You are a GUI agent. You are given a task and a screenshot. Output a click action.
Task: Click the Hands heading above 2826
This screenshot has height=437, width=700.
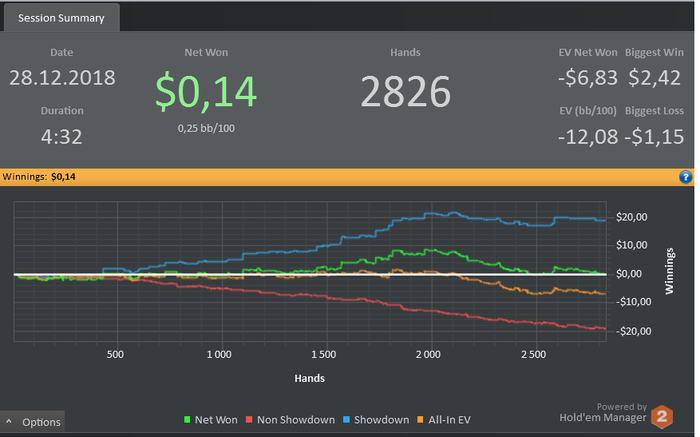[405, 53]
